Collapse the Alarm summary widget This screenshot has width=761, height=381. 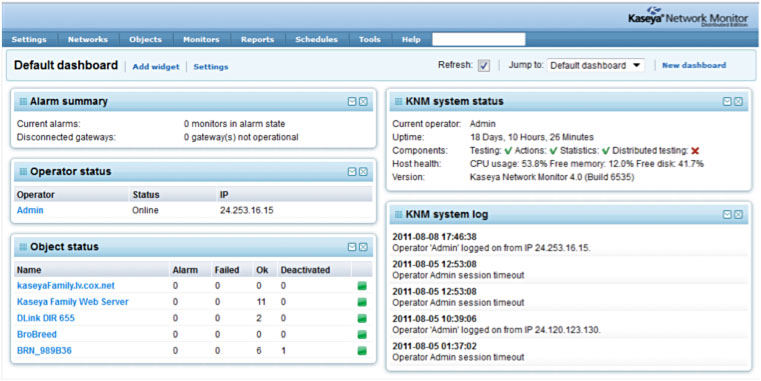point(352,101)
